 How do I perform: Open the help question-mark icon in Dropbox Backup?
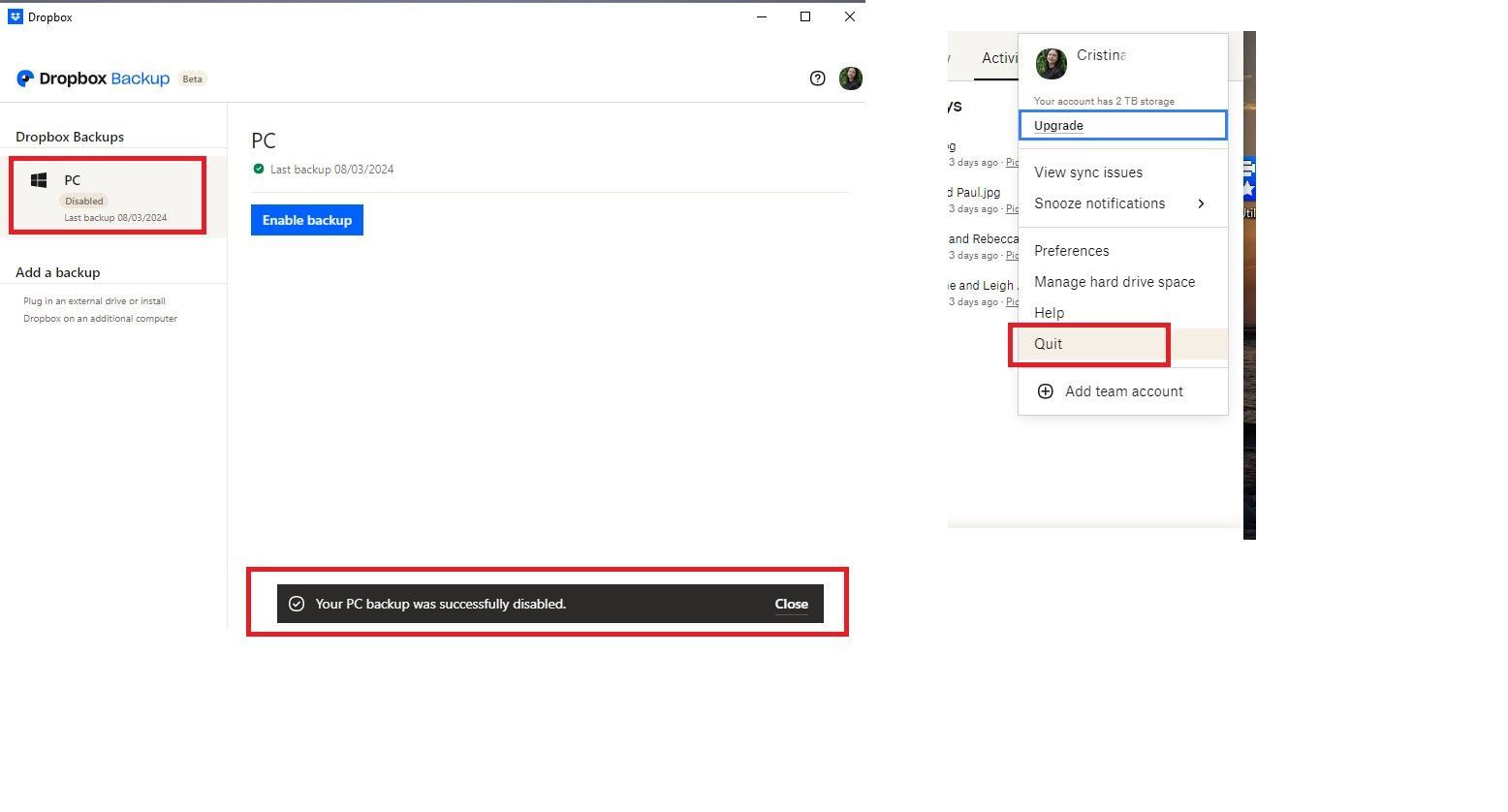pos(817,78)
